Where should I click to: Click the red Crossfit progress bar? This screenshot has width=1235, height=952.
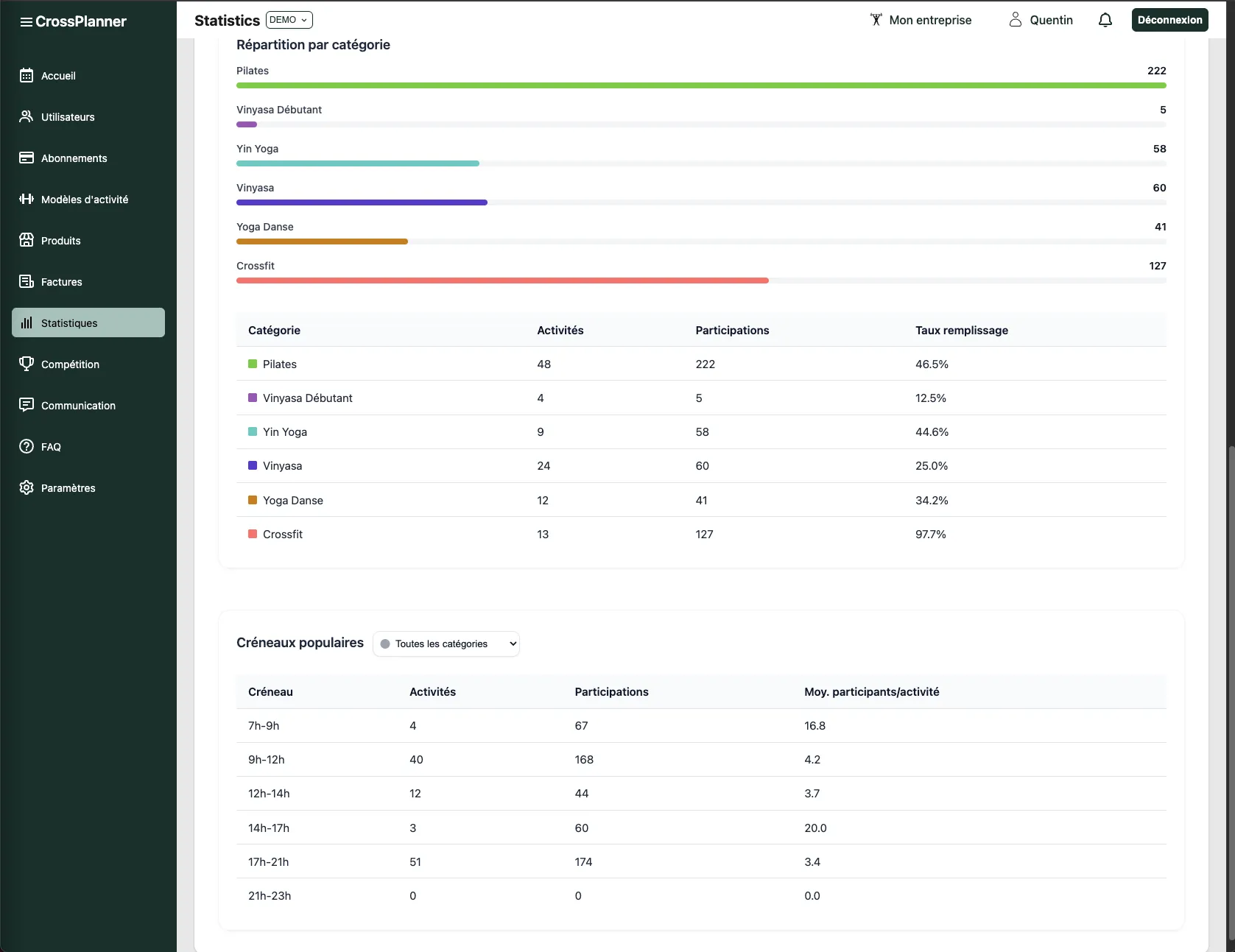(x=502, y=281)
